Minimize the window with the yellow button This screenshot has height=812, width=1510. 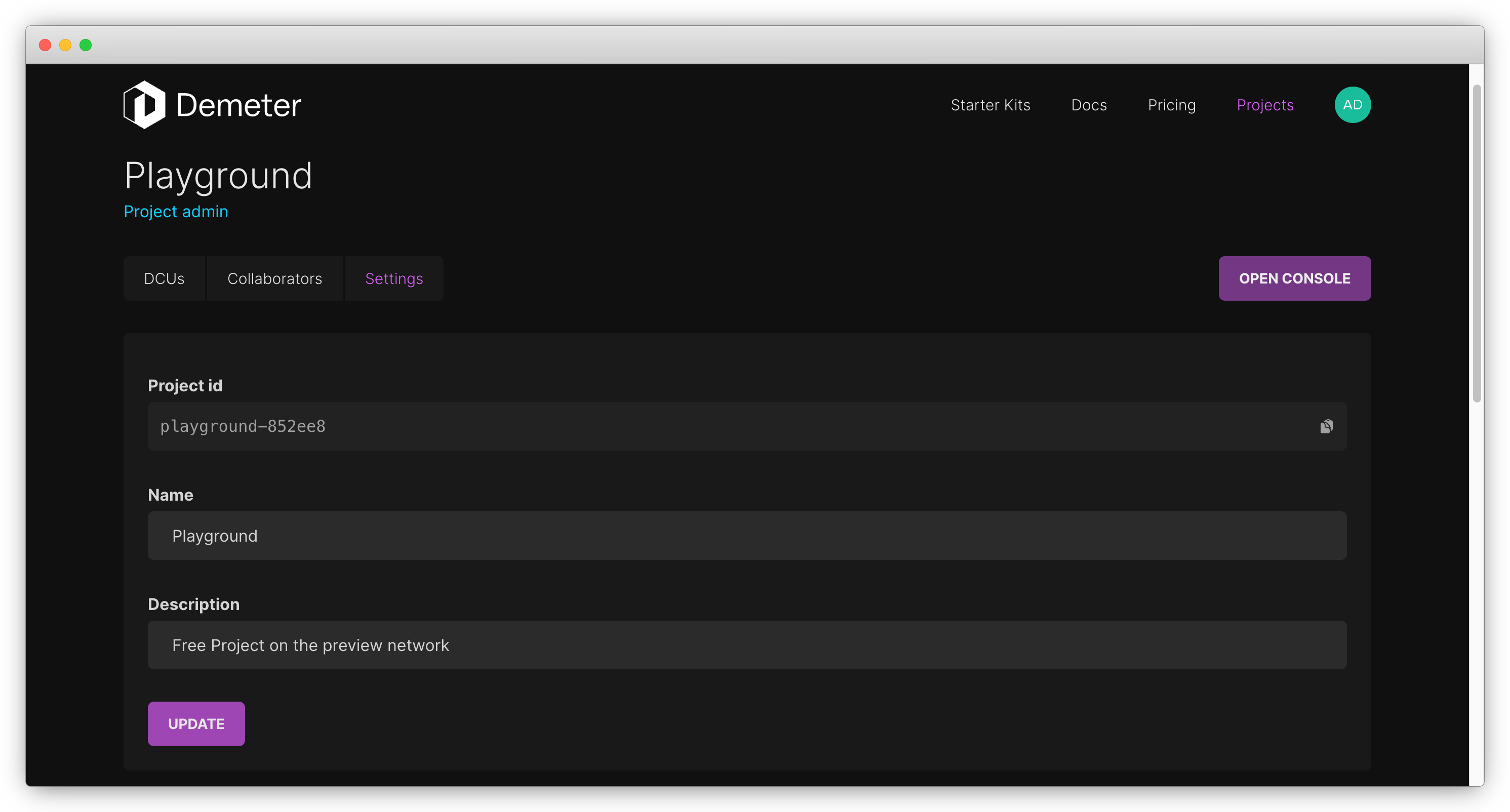click(65, 45)
